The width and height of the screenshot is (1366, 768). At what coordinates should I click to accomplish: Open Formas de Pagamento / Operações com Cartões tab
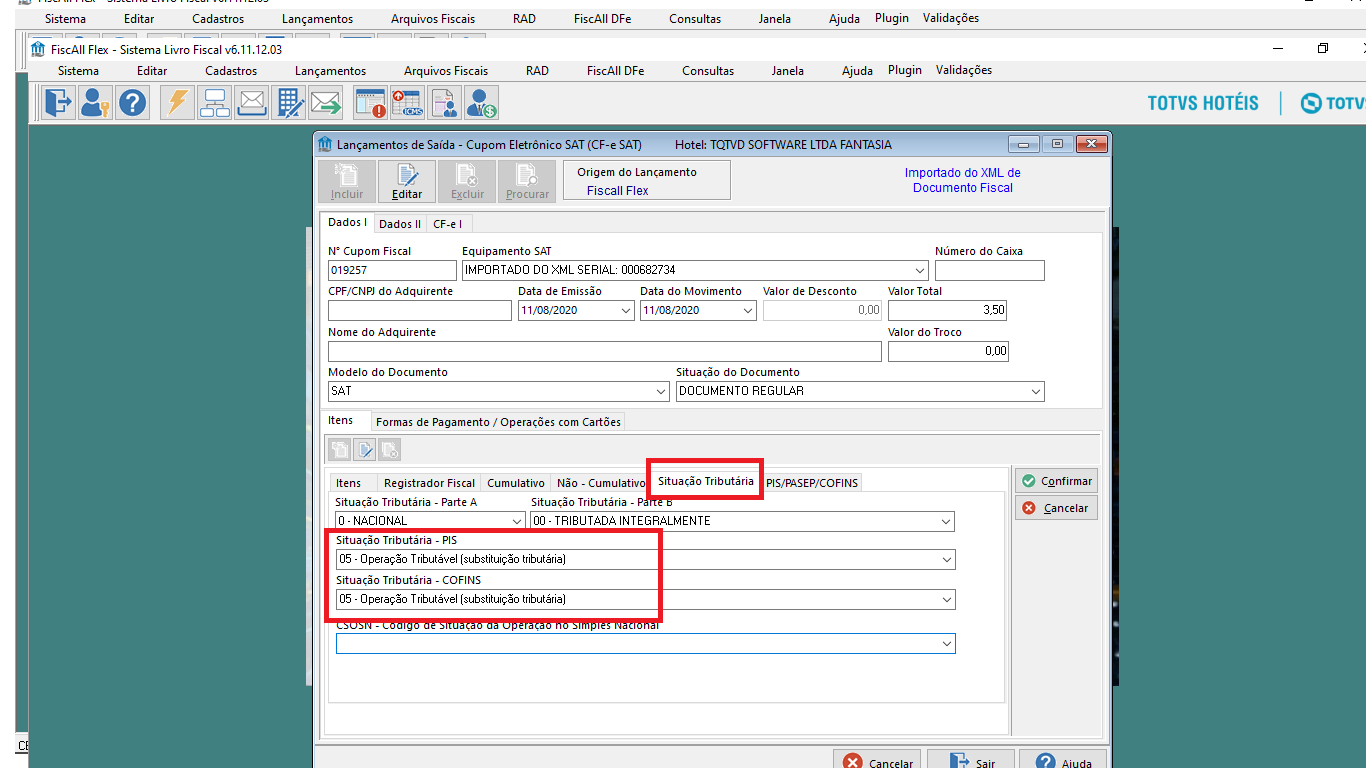coord(498,422)
